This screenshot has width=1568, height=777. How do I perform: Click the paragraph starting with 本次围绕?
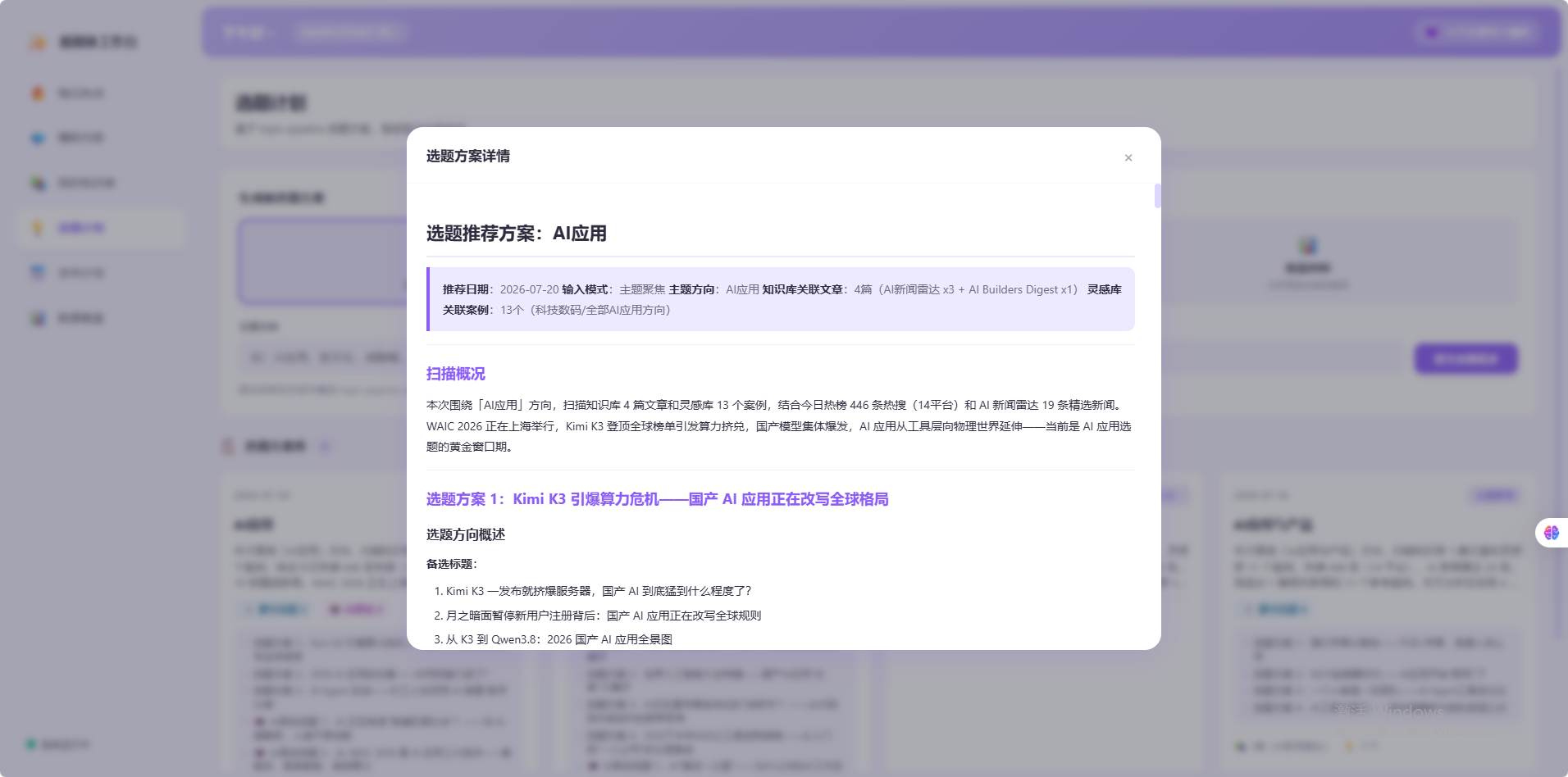(779, 425)
